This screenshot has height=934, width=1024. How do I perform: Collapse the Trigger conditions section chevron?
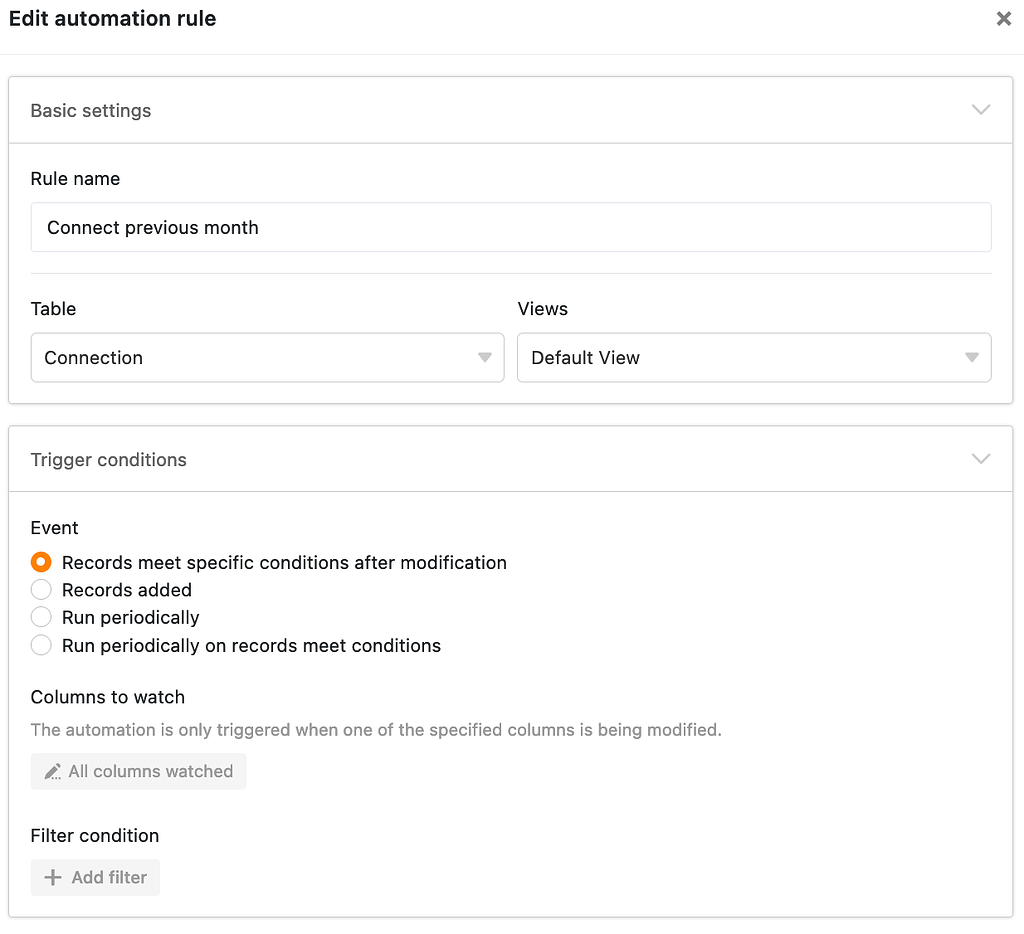[981, 459]
